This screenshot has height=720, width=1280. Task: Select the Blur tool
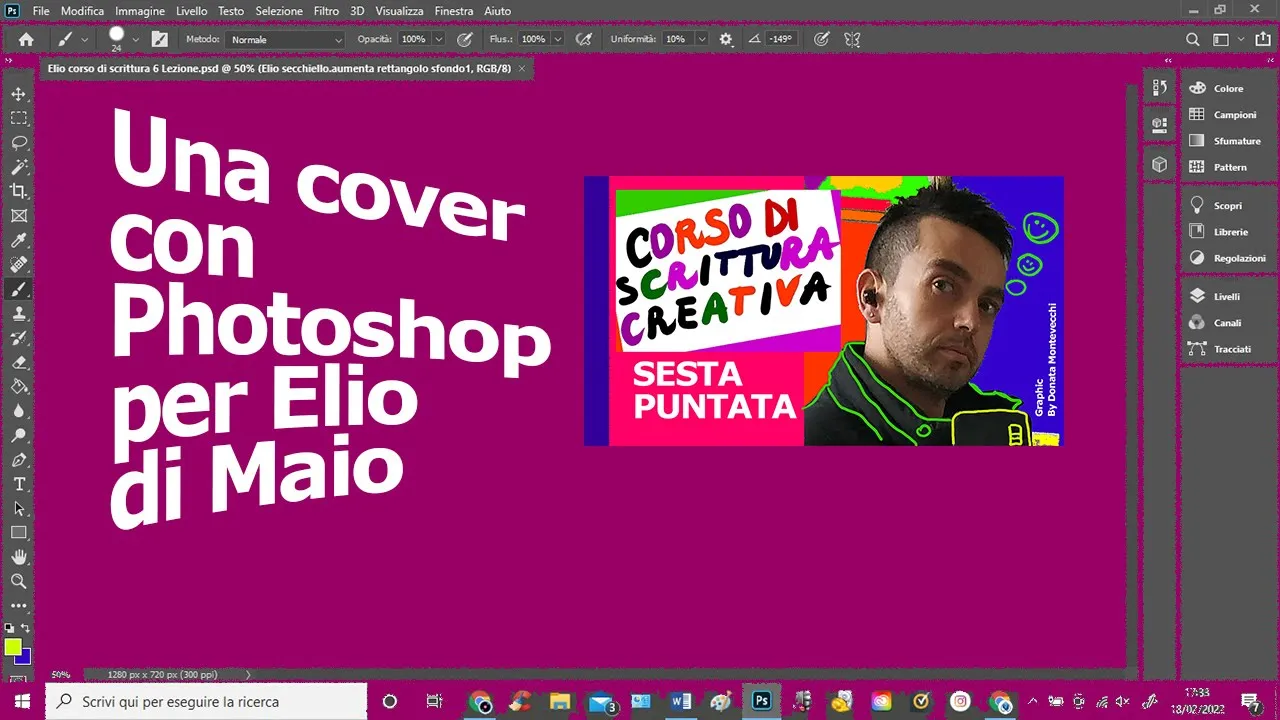(19, 411)
